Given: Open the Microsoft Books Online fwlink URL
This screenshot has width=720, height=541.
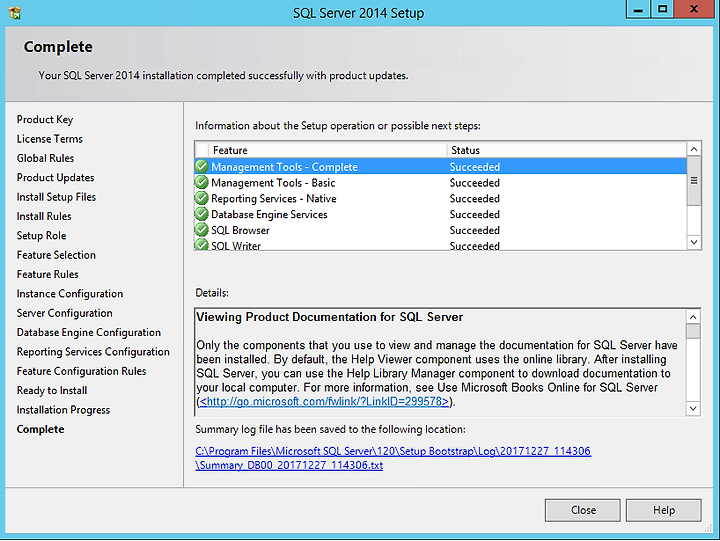Looking at the screenshot, I should (x=324, y=401).
